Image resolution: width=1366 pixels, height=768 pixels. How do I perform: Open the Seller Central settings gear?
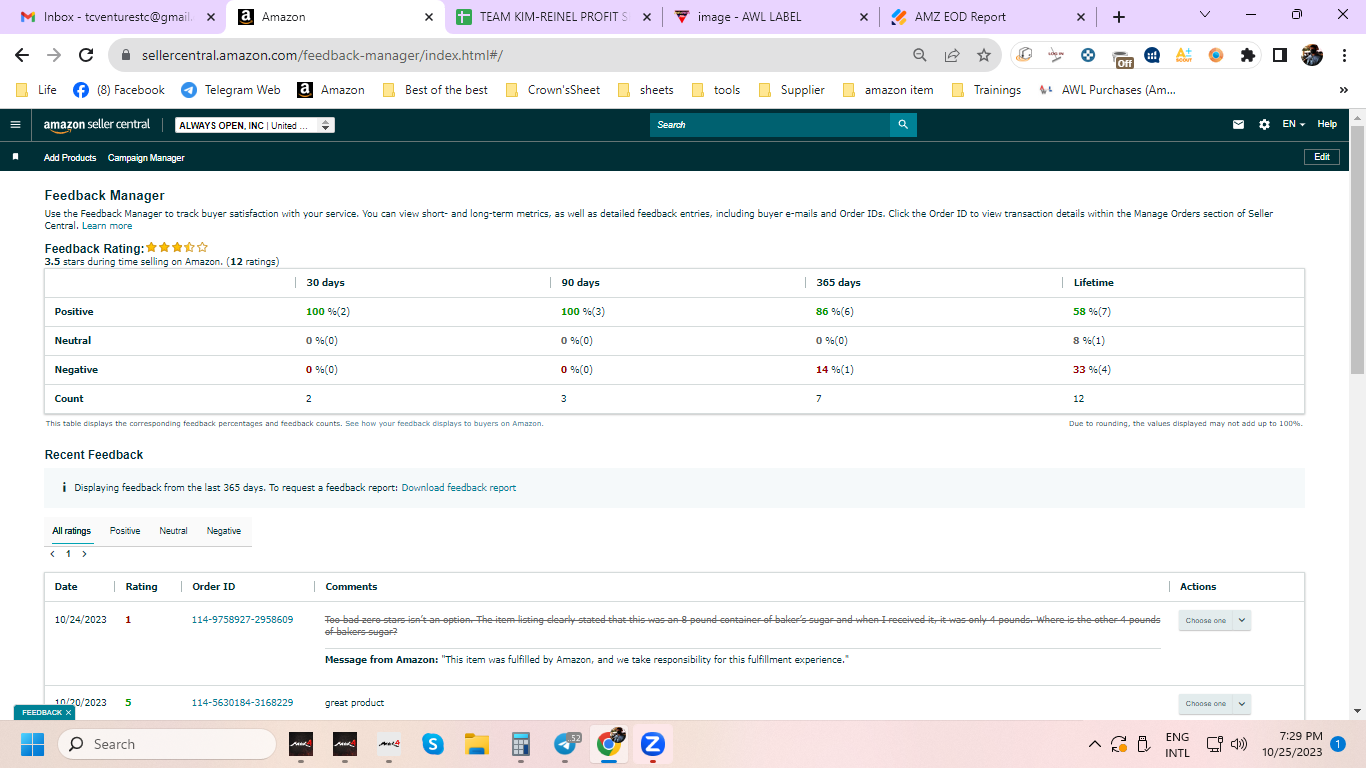pos(1264,125)
